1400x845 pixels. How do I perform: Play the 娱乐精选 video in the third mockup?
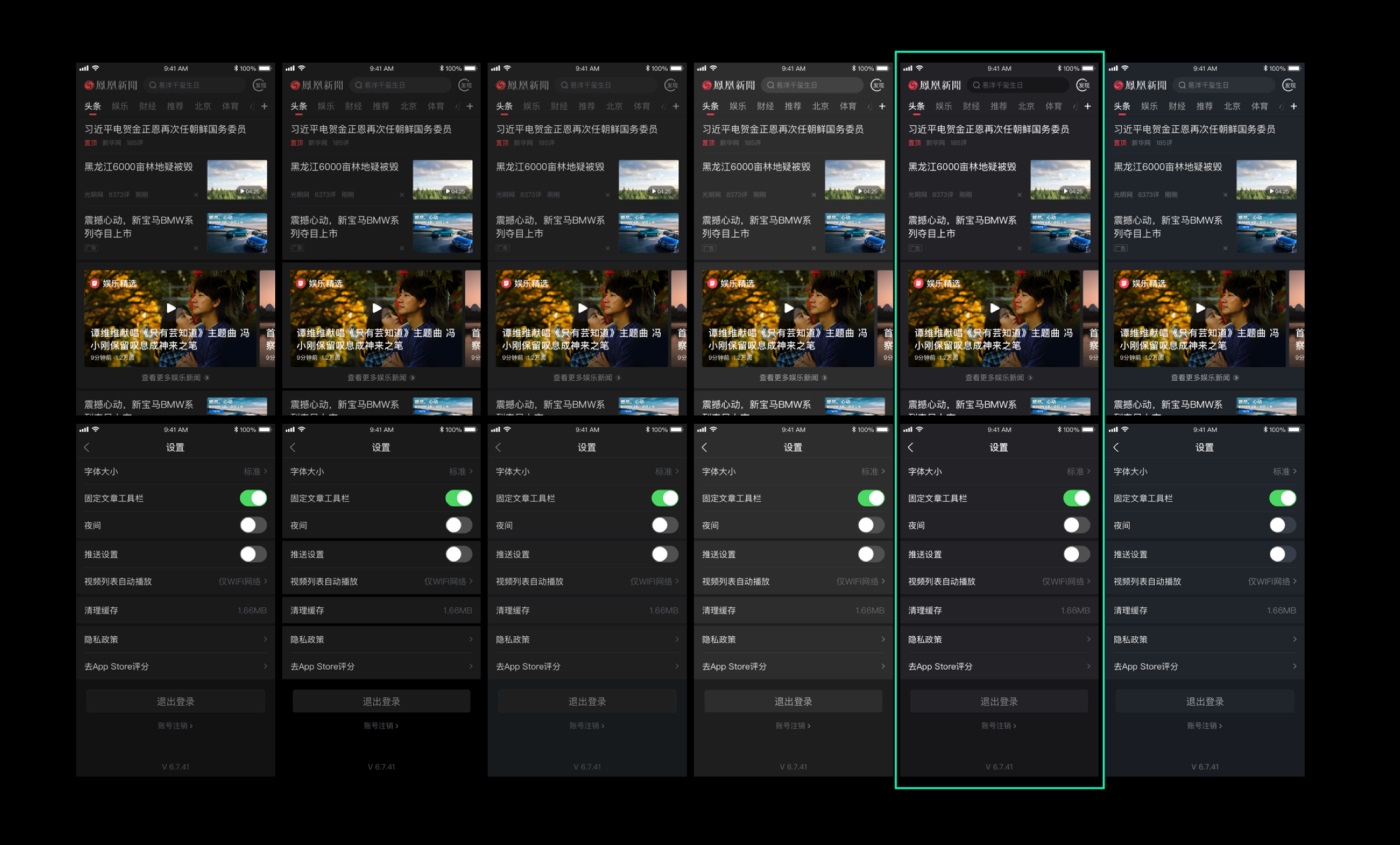[x=583, y=308]
